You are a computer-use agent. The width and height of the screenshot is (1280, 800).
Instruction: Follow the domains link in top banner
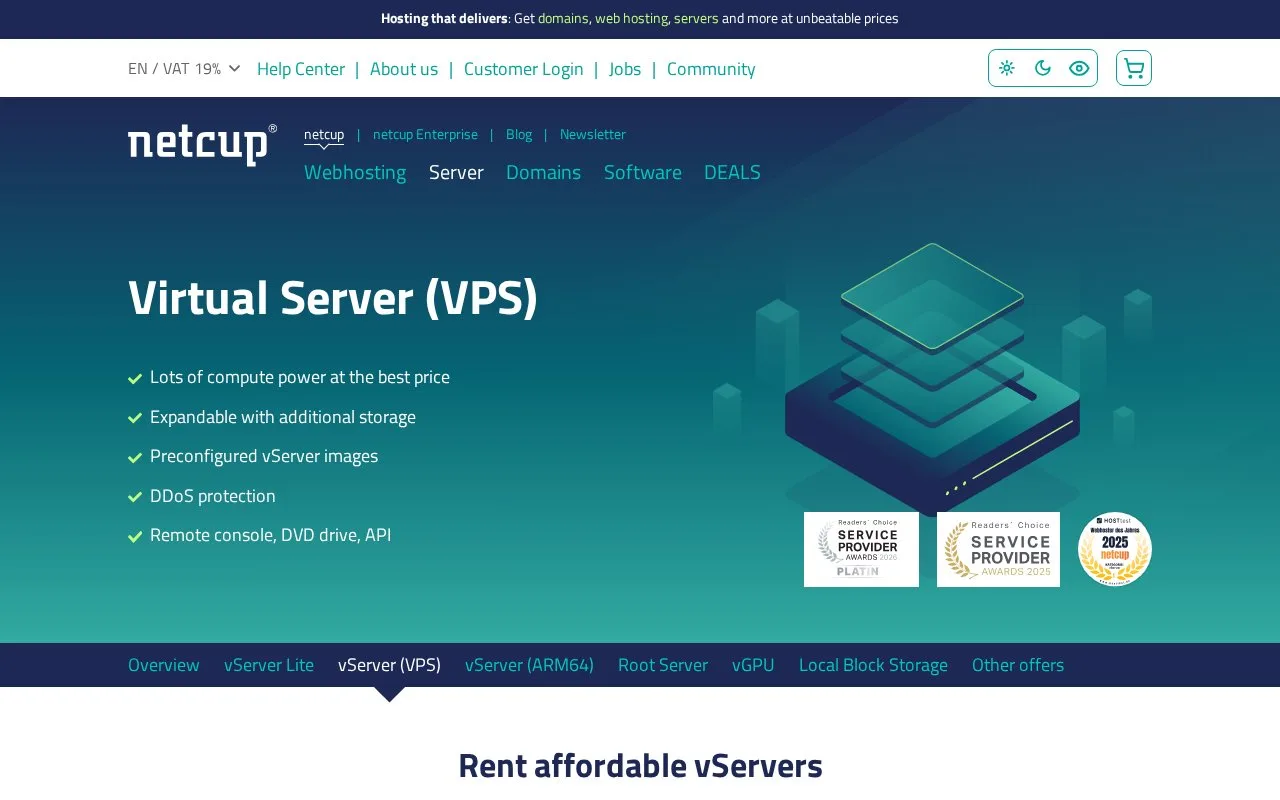[x=563, y=18]
